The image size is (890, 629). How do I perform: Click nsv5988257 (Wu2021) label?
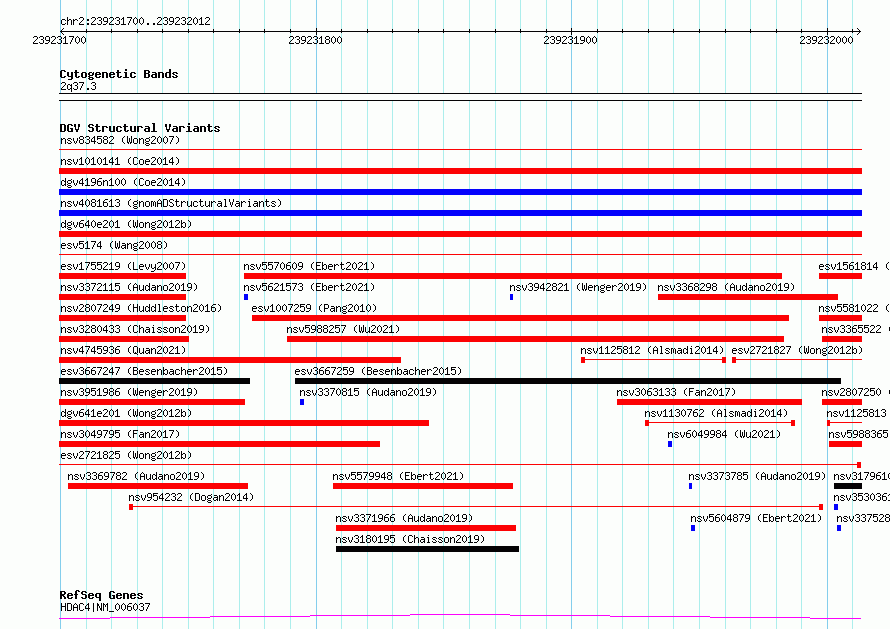tap(343, 329)
